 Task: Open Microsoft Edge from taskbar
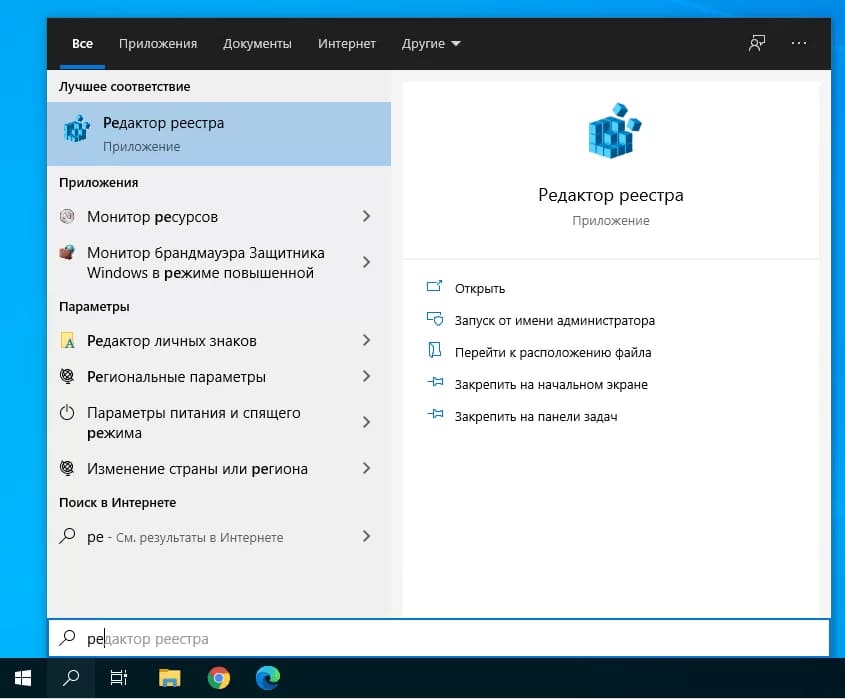click(268, 678)
